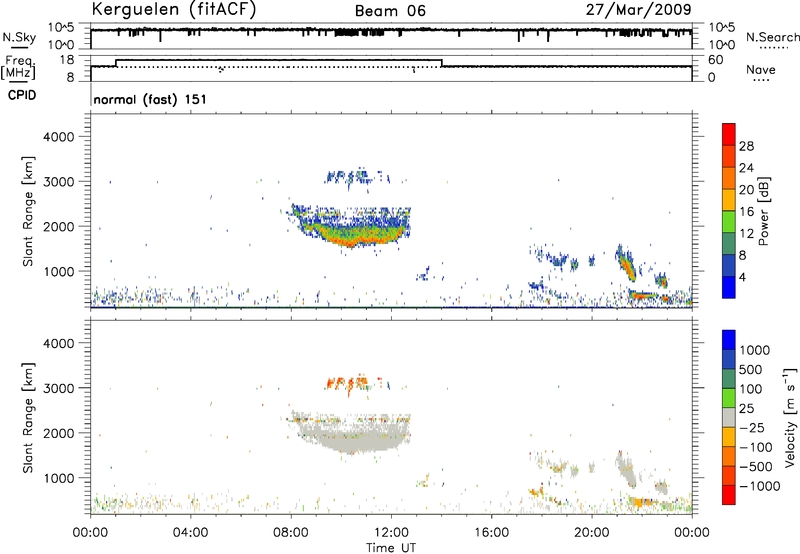Click the '16:00' time axis tick label

pyautogui.click(x=491, y=533)
